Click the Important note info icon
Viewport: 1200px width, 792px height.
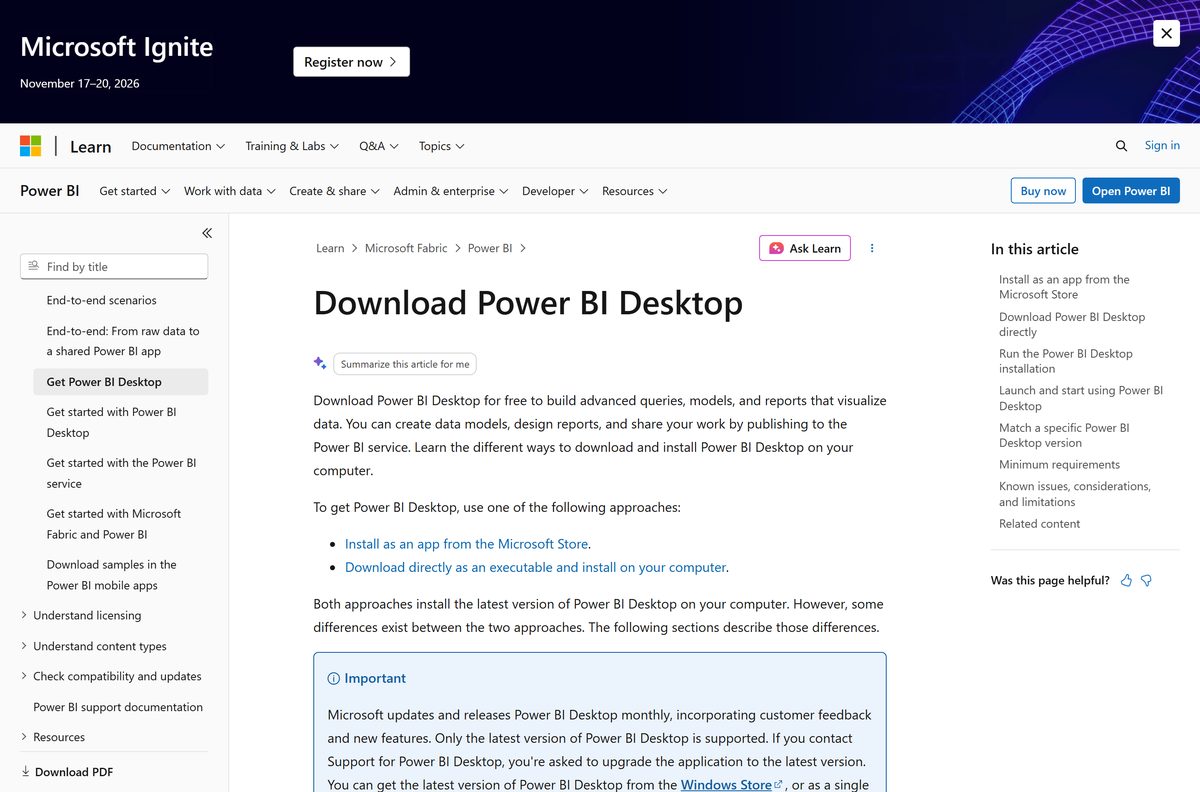pos(334,678)
